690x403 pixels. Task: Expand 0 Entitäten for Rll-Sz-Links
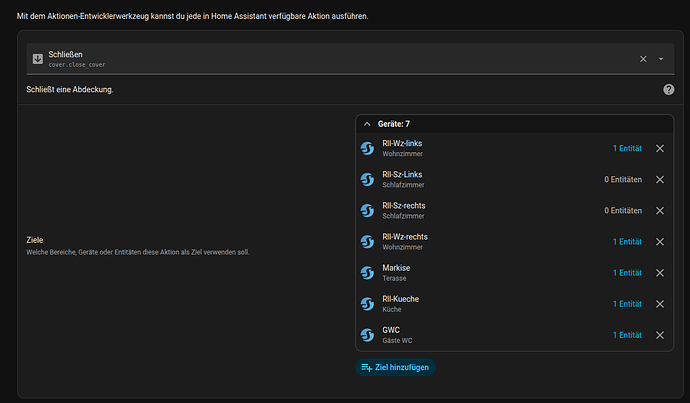(x=623, y=179)
